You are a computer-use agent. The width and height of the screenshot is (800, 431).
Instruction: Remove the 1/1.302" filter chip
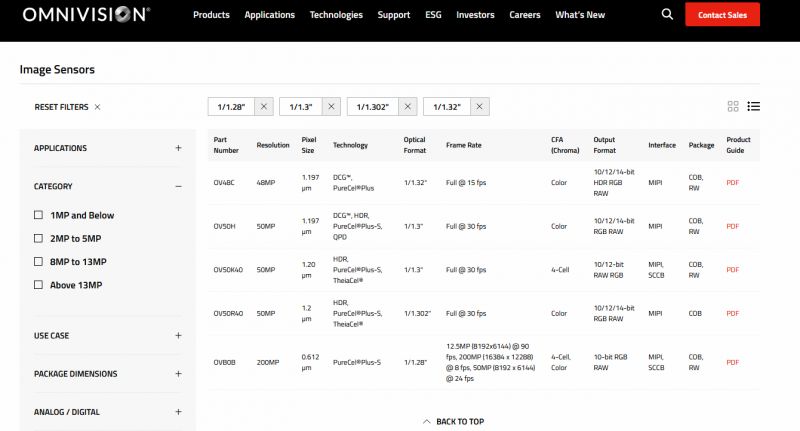coord(408,107)
